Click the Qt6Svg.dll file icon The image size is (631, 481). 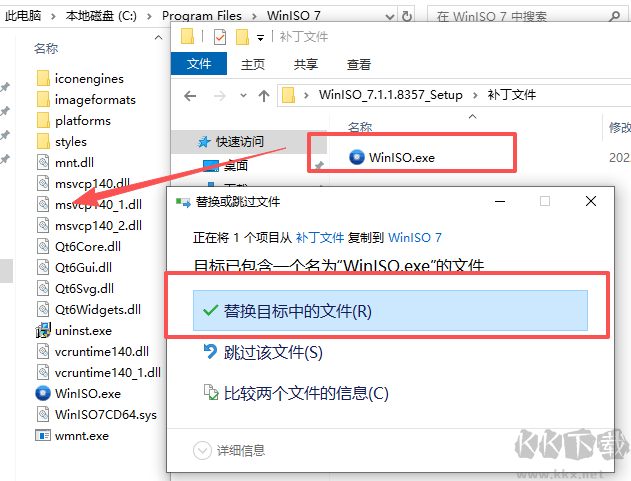click(43, 288)
